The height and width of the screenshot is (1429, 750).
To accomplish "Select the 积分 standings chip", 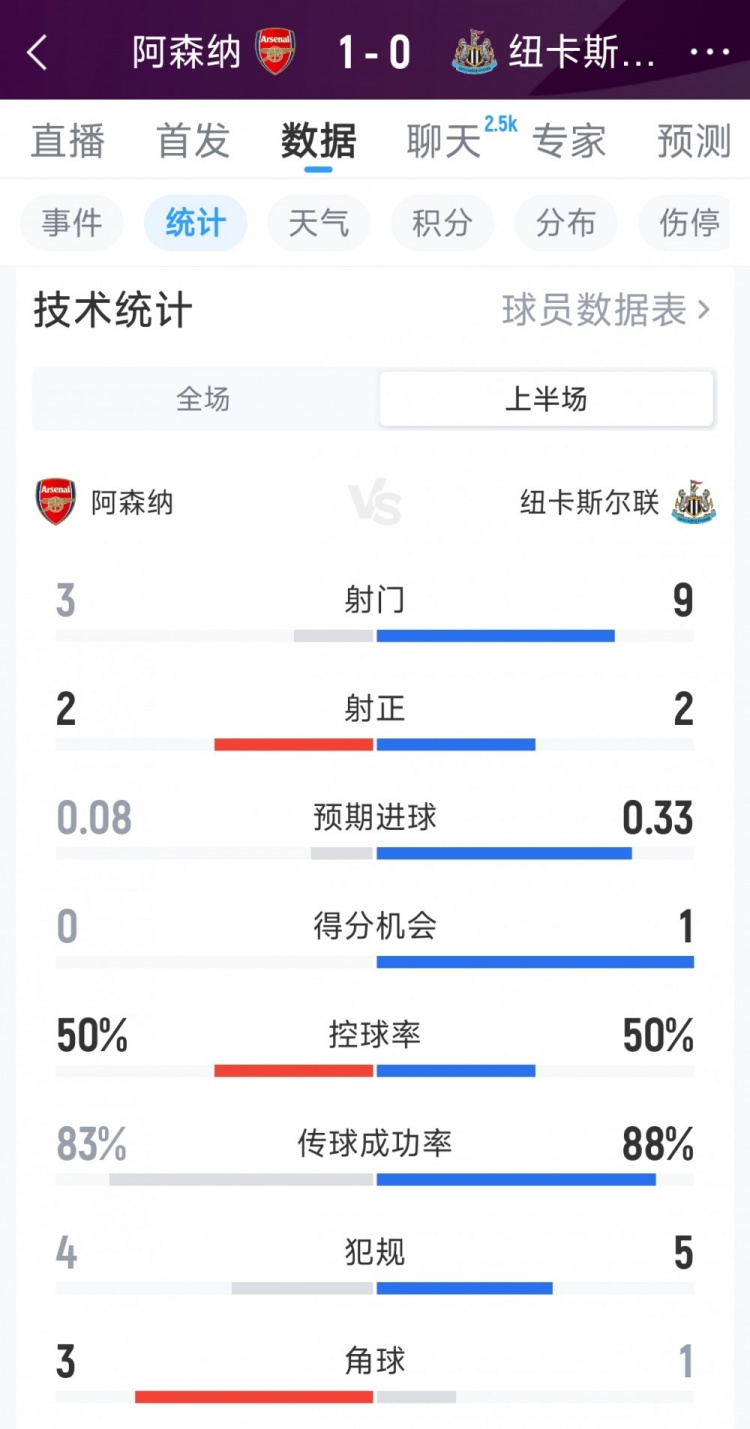I will click(x=442, y=222).
